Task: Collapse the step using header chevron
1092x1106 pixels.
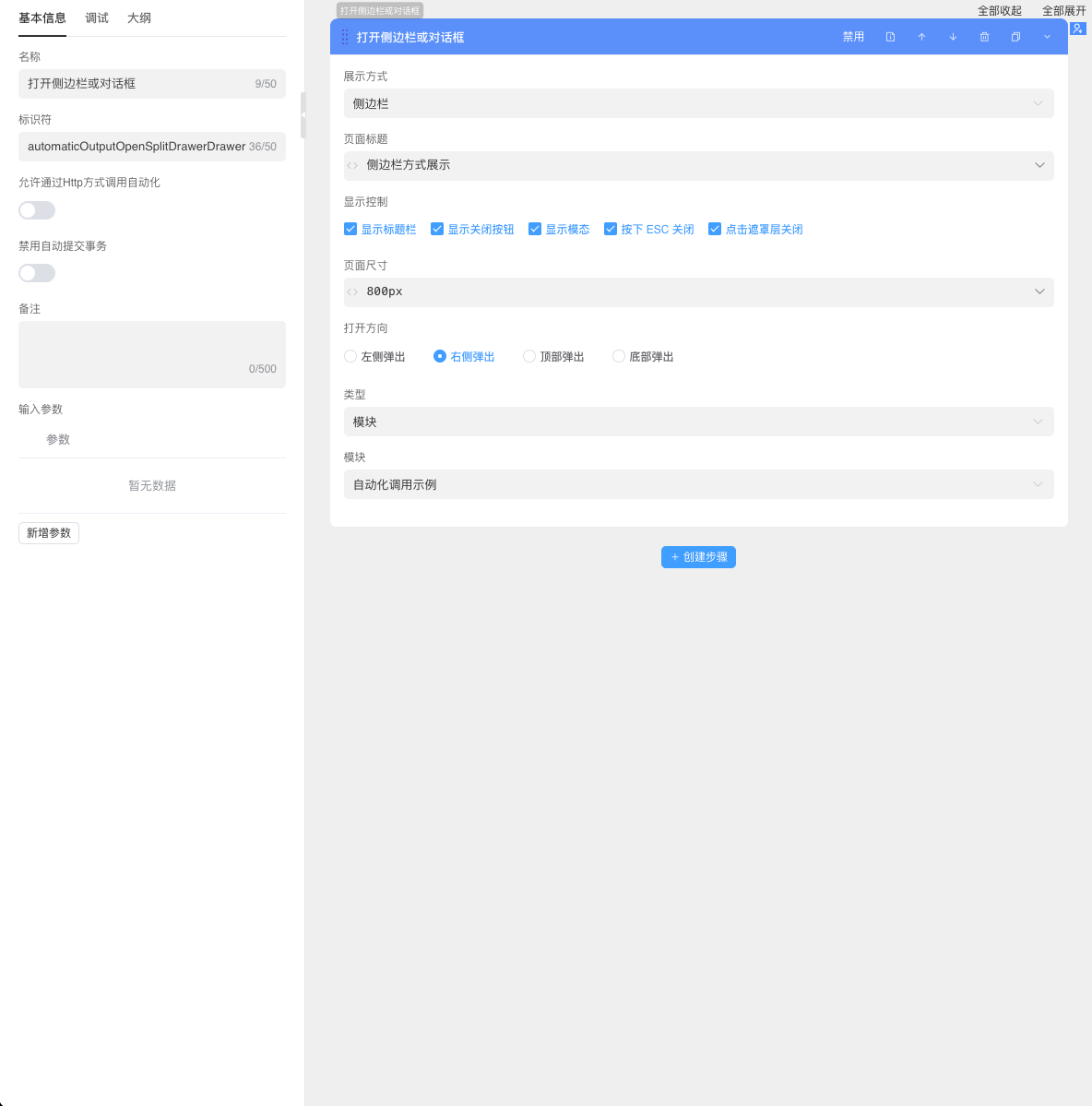Action: [1047, 37]
